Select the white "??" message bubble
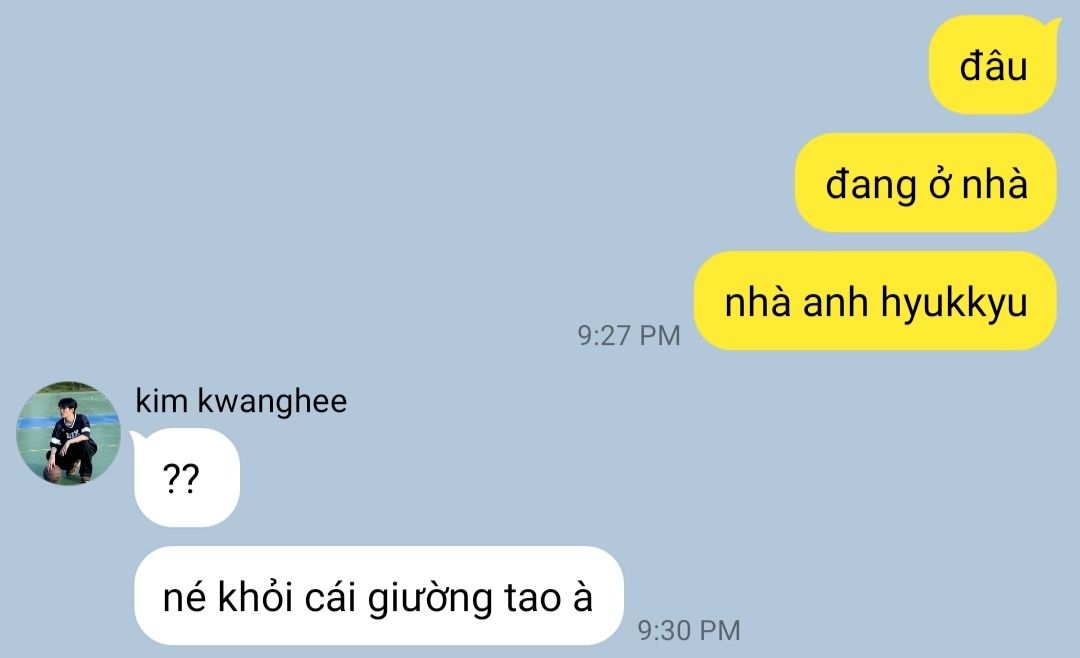Viewport: 1080px width, 658px height. coord(186,477)
